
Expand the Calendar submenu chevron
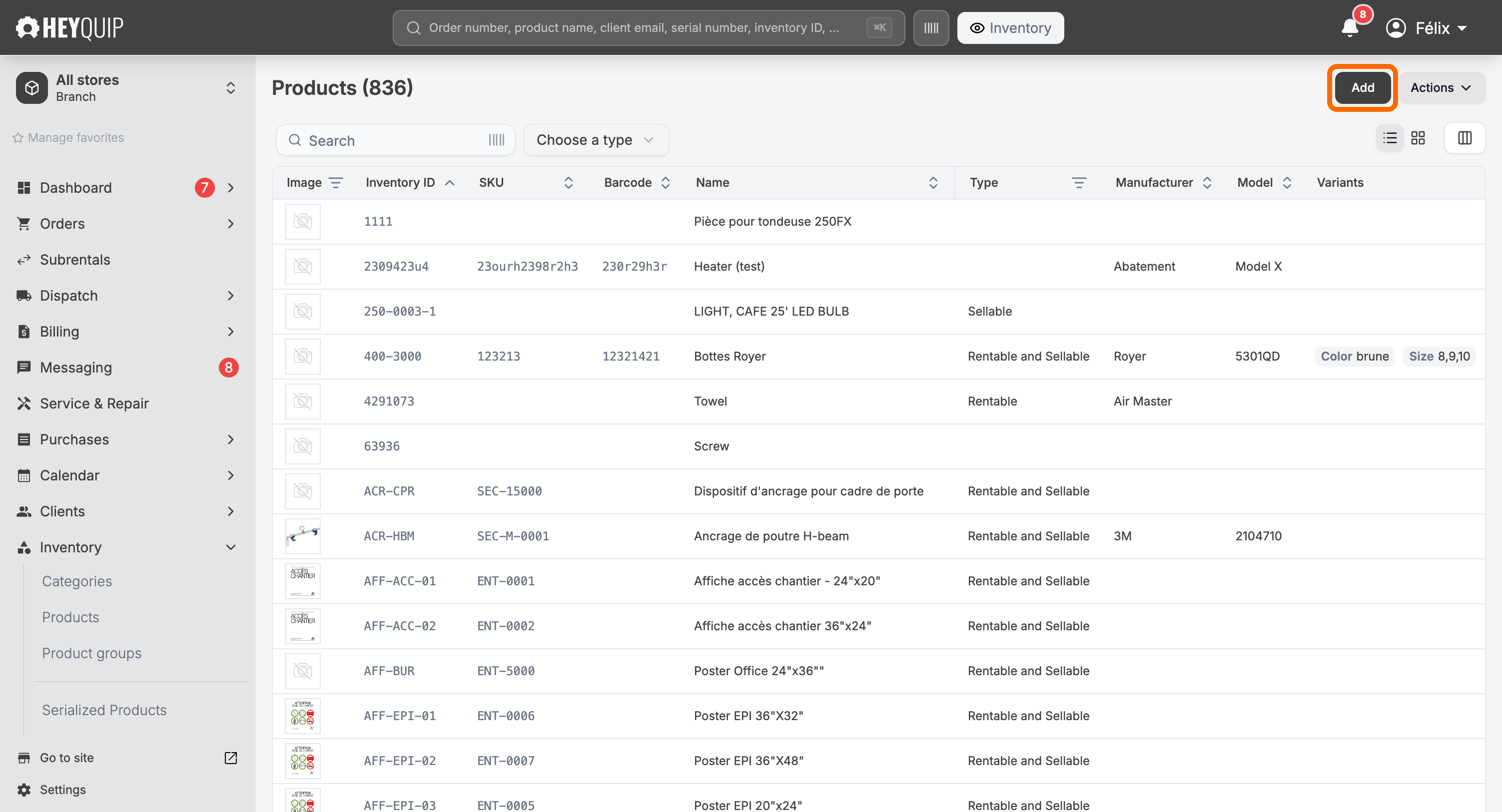coord(231,475)
